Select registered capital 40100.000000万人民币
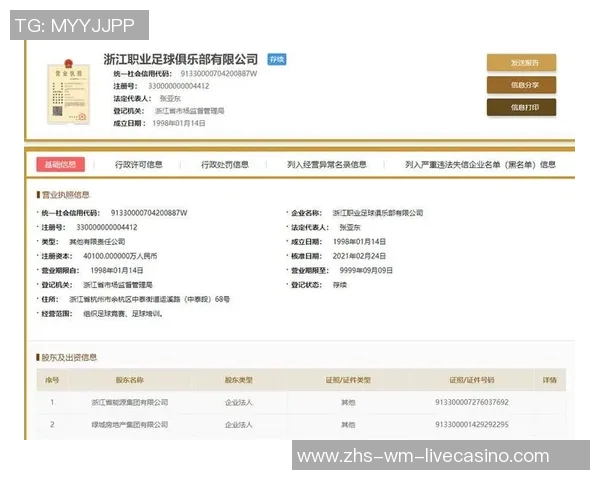Image resolution: width=600 pixels, height=480 pixels. 120,256
